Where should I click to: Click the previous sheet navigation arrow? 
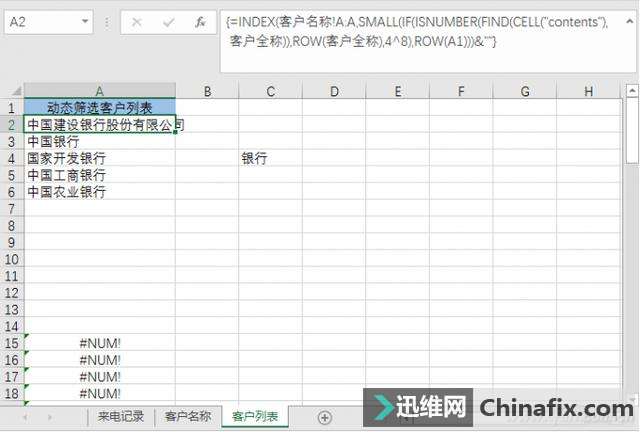(x=25, y=417)
